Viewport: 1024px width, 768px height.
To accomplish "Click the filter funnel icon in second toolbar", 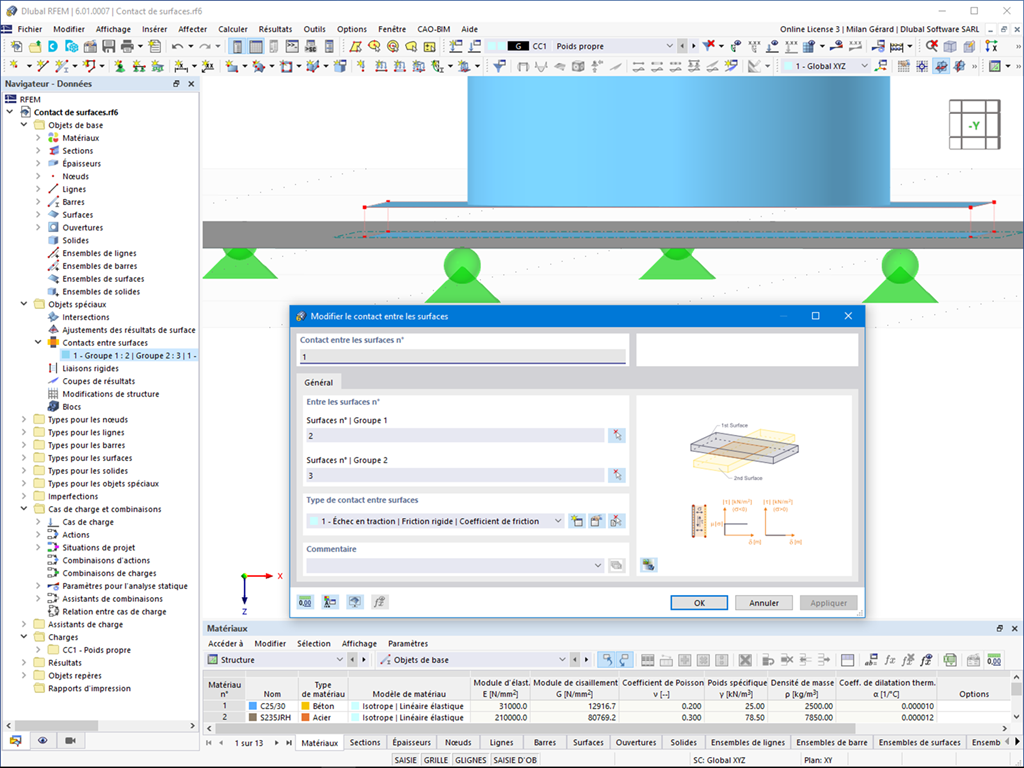I will pos(499,66).
